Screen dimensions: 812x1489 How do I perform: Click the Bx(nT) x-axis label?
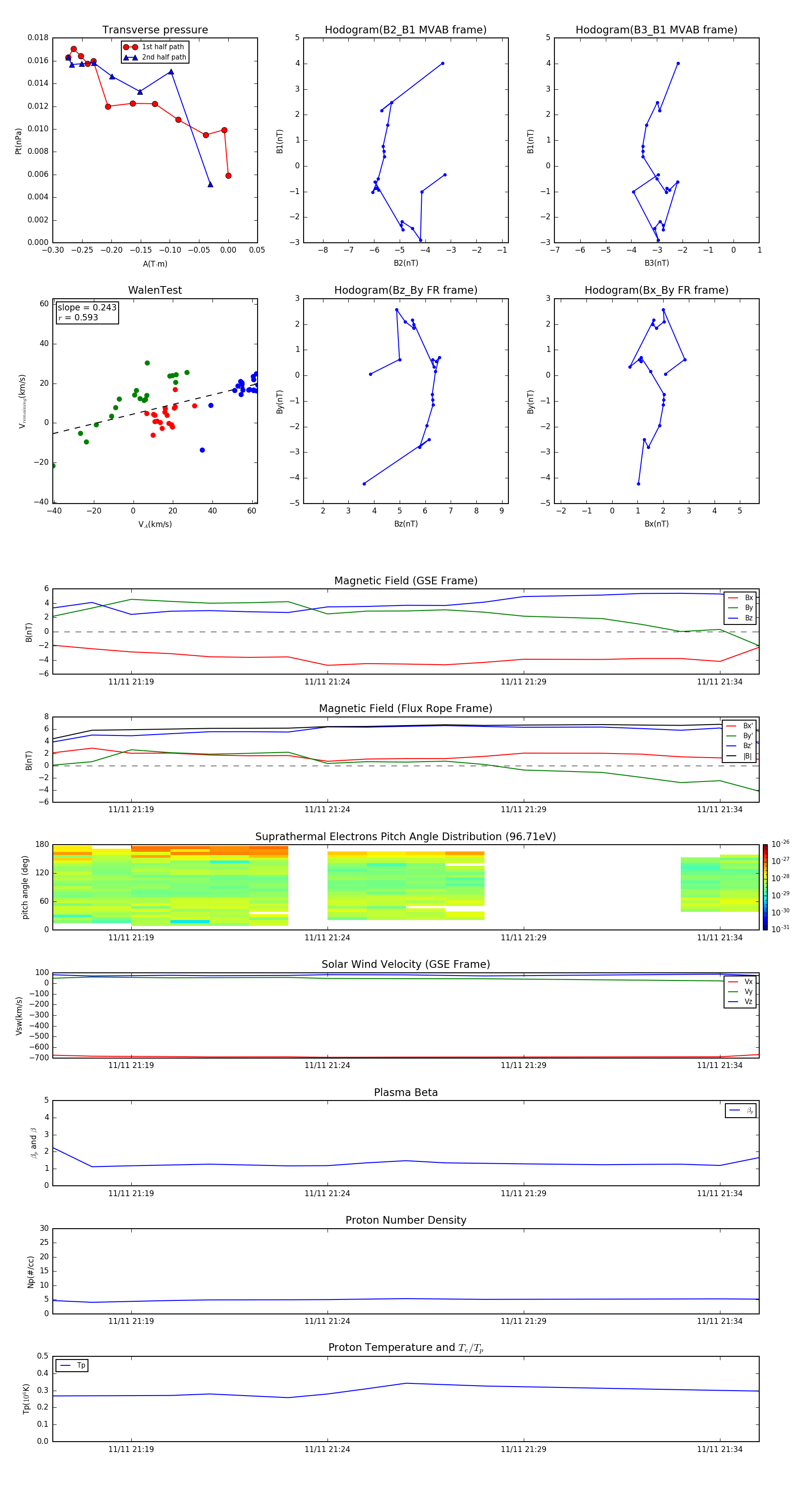[656, 524]
